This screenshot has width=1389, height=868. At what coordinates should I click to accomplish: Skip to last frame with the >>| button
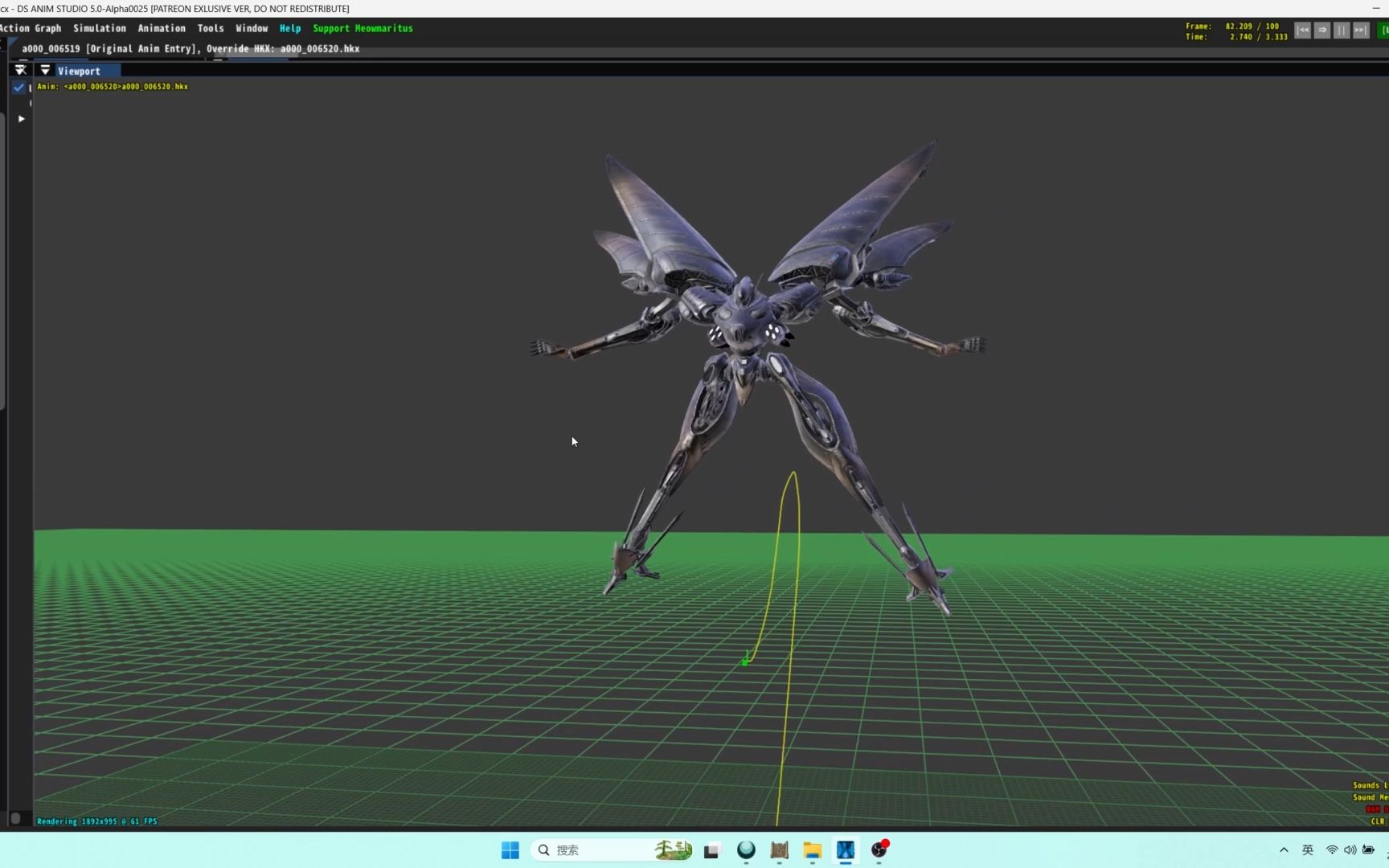[x=1361, y=31]
